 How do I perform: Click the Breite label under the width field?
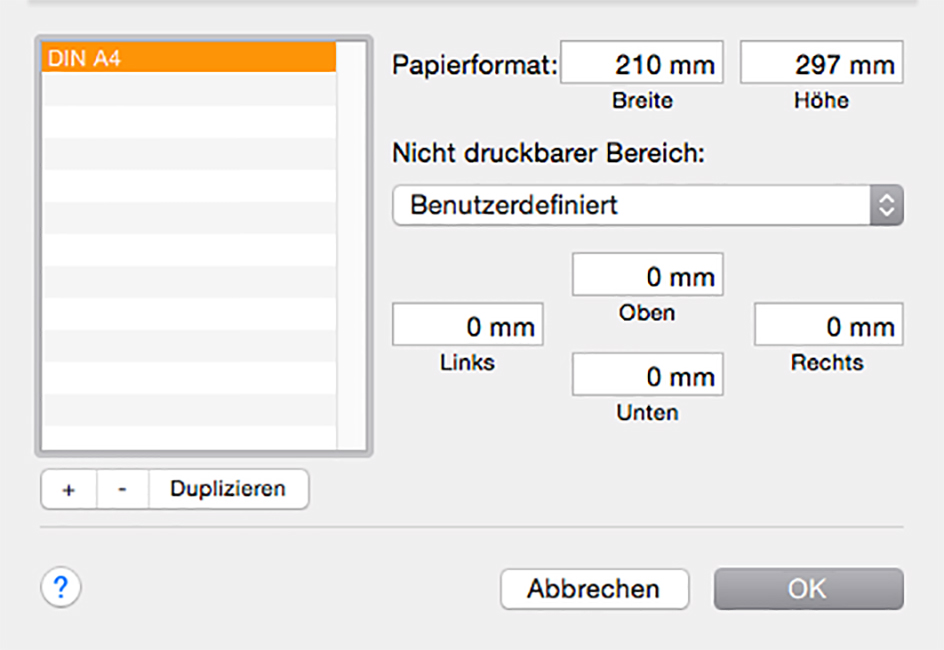point(642,101)
